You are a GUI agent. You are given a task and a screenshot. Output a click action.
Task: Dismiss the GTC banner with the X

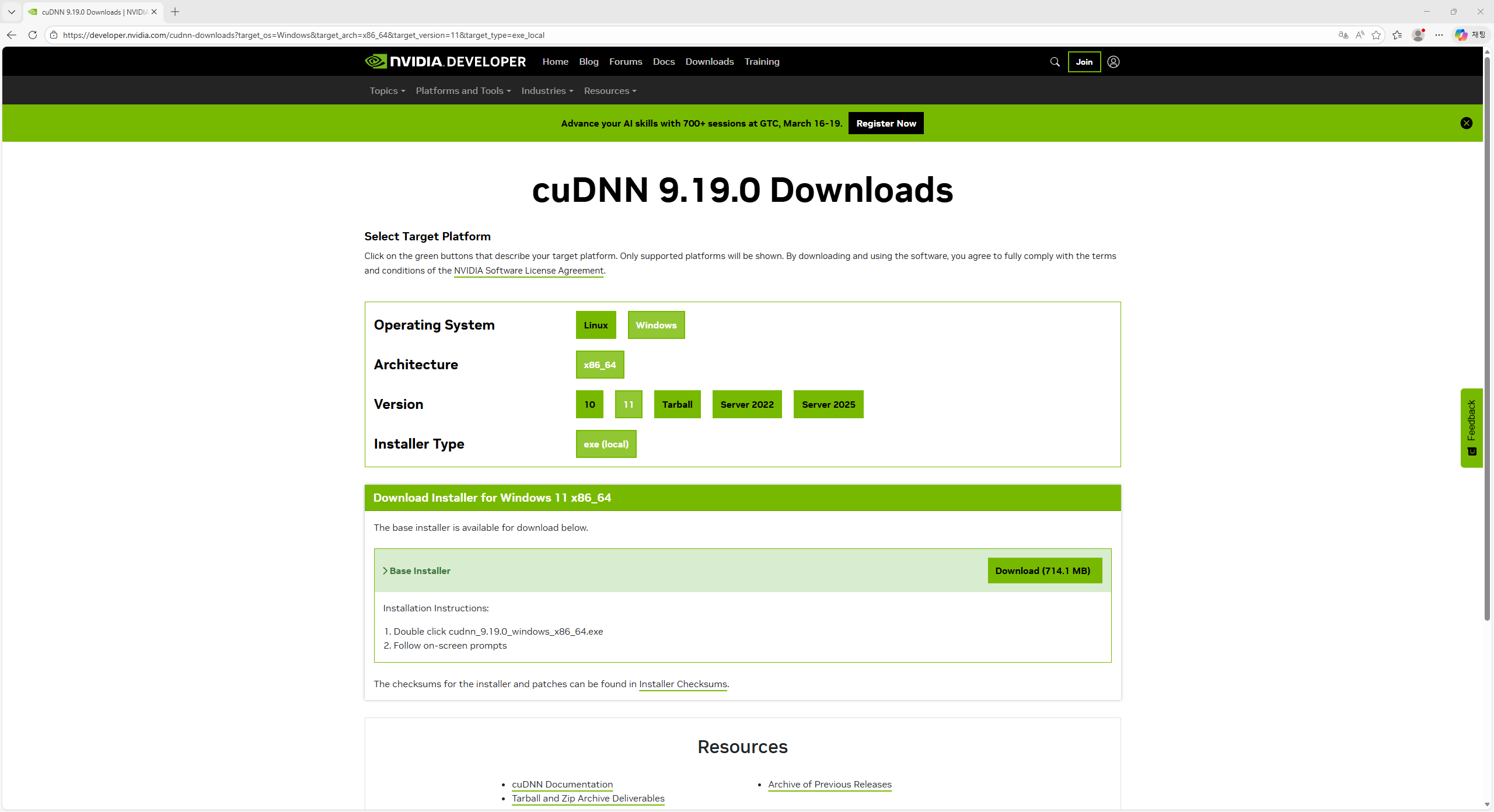pos(1467,123)
